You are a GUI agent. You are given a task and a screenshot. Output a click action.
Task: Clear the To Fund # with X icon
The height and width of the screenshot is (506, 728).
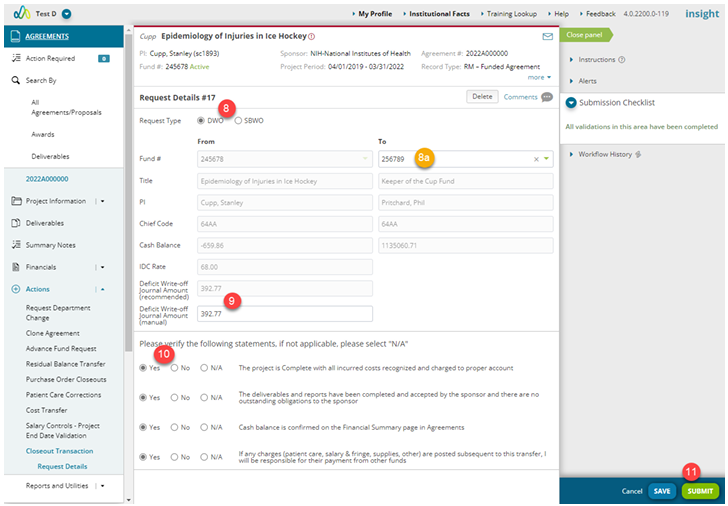coord(536,159)
